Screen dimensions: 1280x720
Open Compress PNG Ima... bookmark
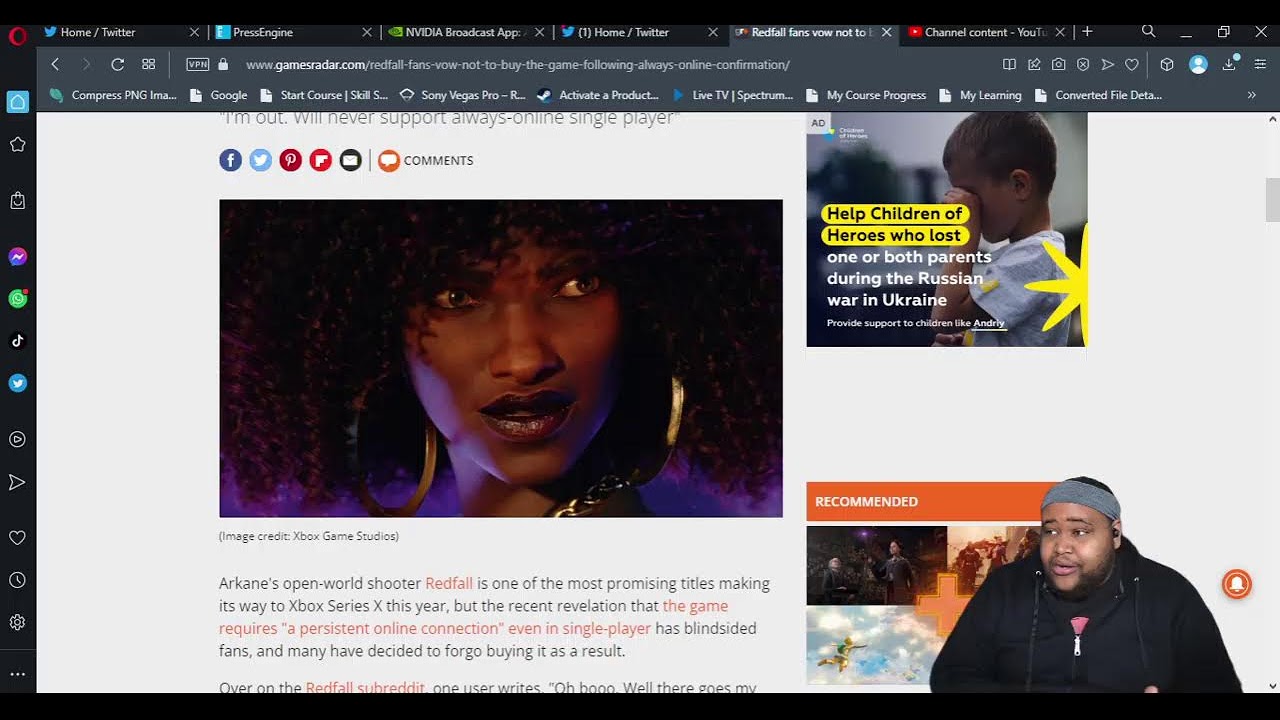[x=113, y=95]
